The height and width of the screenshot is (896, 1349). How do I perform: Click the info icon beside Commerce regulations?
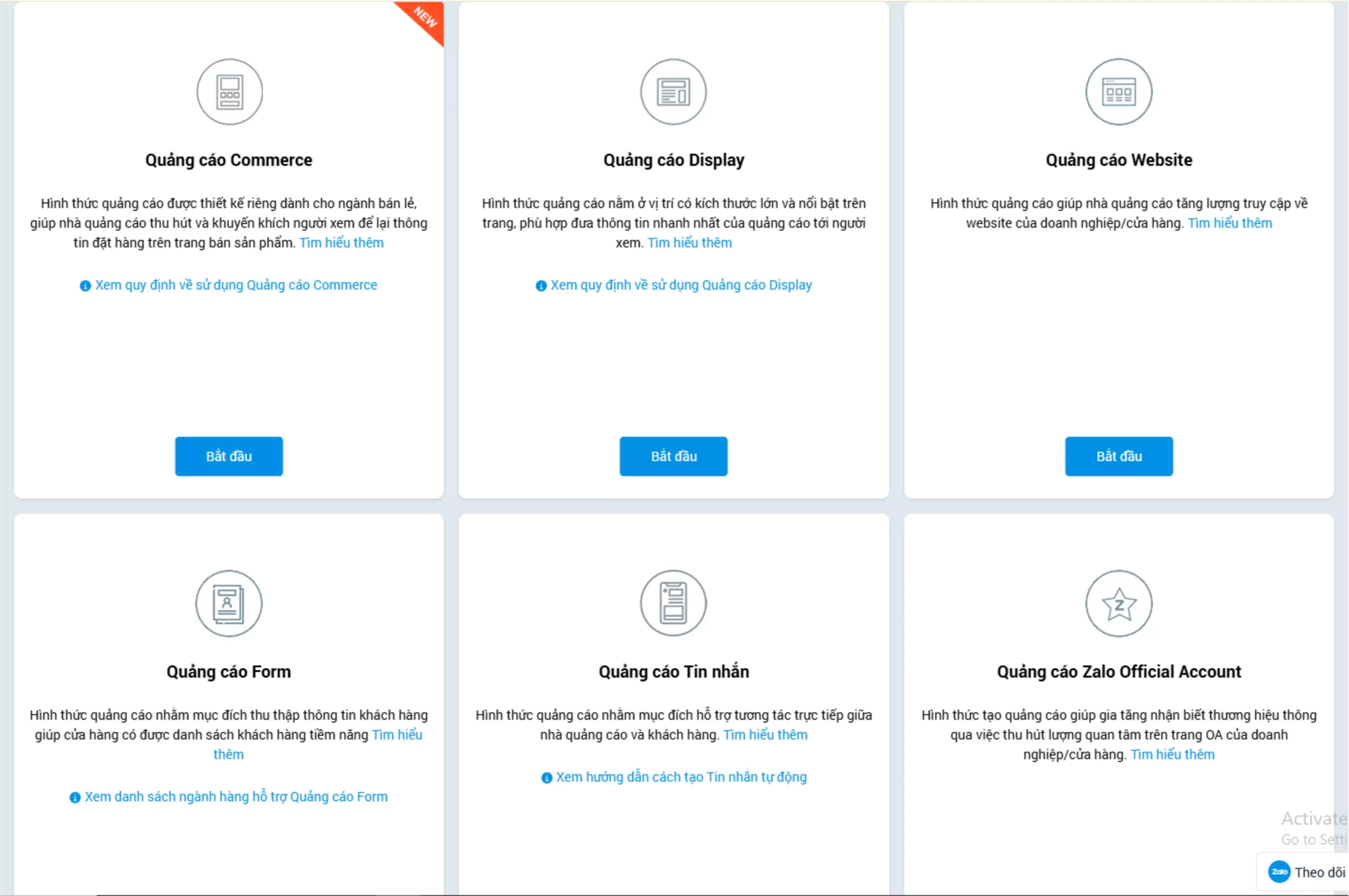pos(85,285)
